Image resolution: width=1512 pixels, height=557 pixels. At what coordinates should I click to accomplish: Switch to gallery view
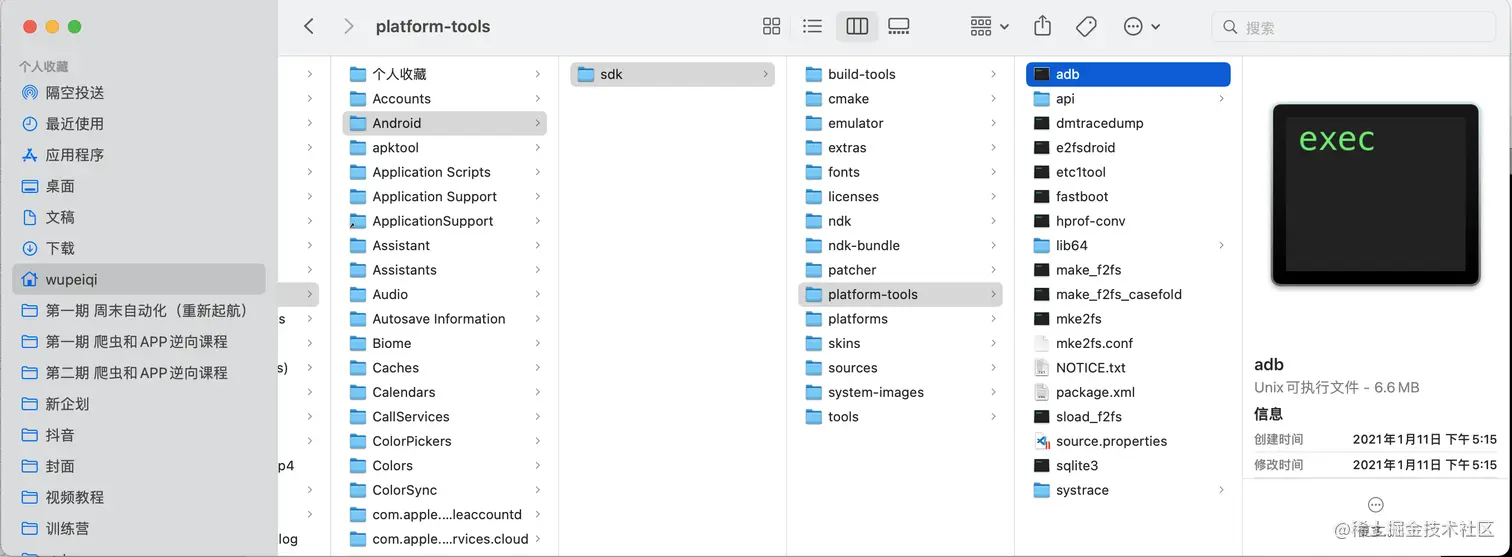(x=899, y=27)
